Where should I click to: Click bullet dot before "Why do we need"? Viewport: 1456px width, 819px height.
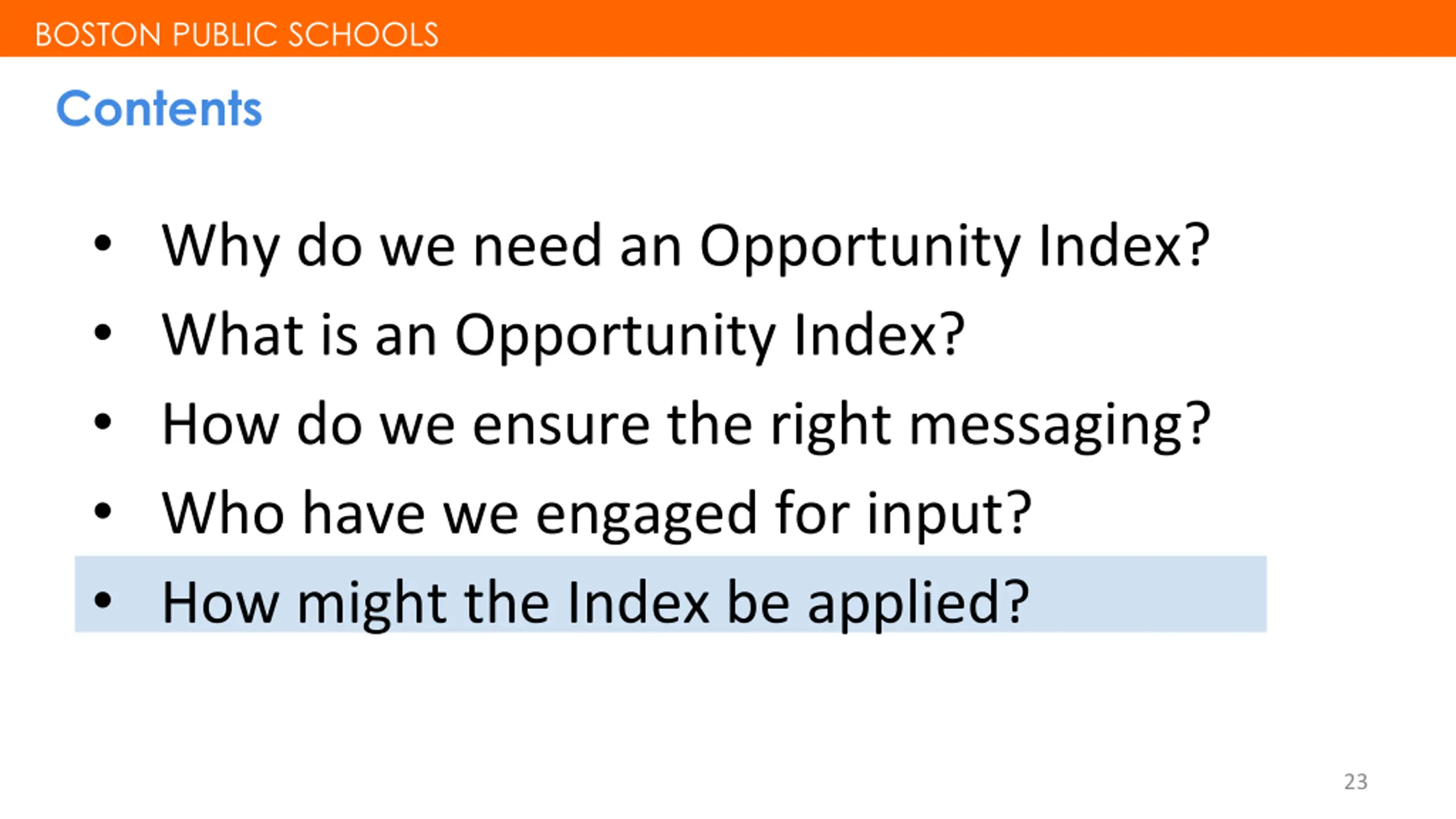click(103, 243)
